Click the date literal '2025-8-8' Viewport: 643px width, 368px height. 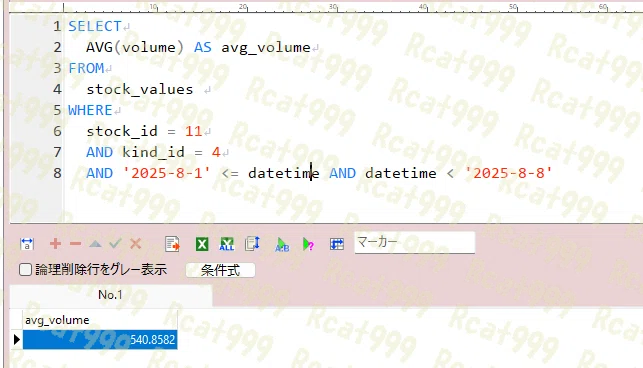point(508,173)
